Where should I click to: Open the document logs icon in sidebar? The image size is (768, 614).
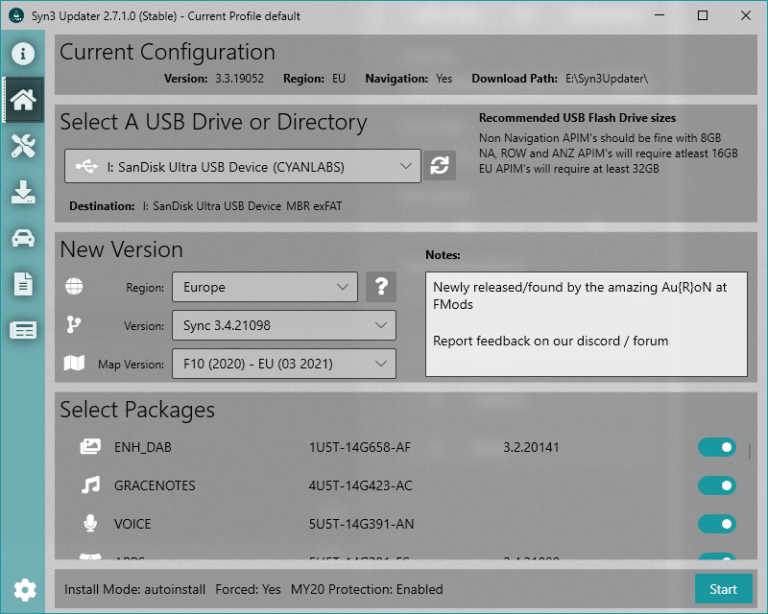tap(23, 284)
